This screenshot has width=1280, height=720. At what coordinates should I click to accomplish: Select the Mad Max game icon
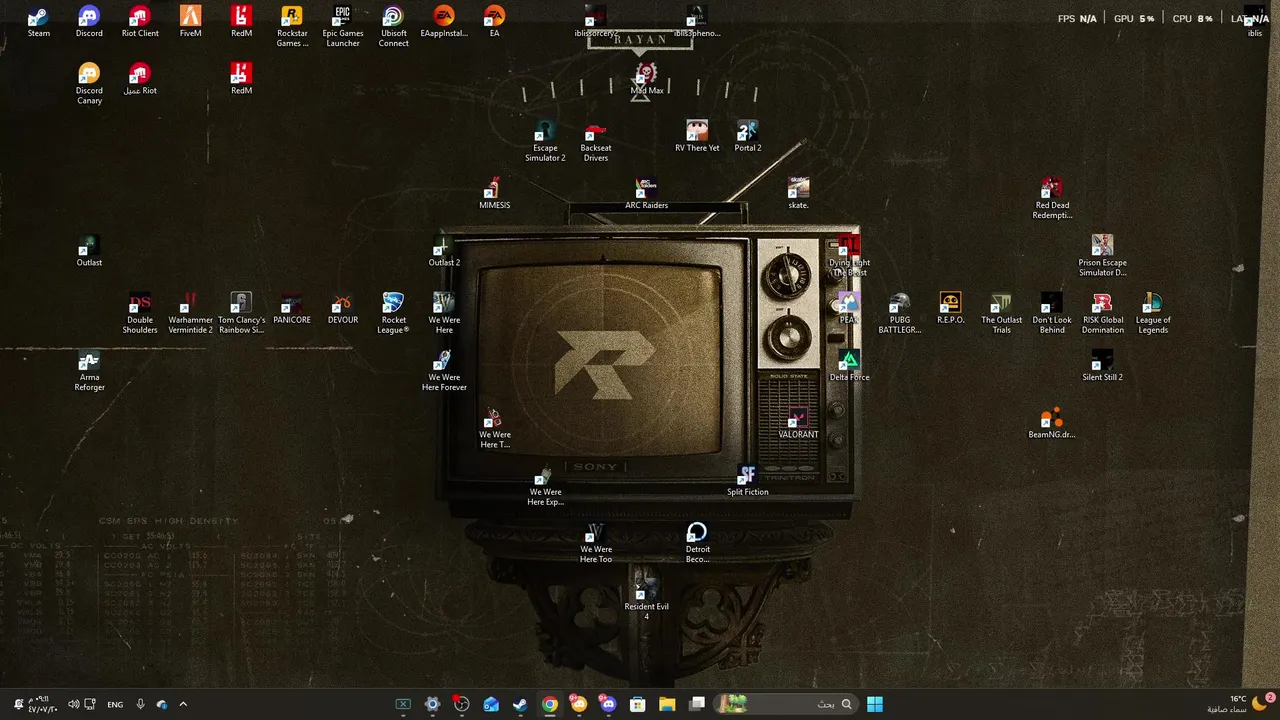pos(646,79)
